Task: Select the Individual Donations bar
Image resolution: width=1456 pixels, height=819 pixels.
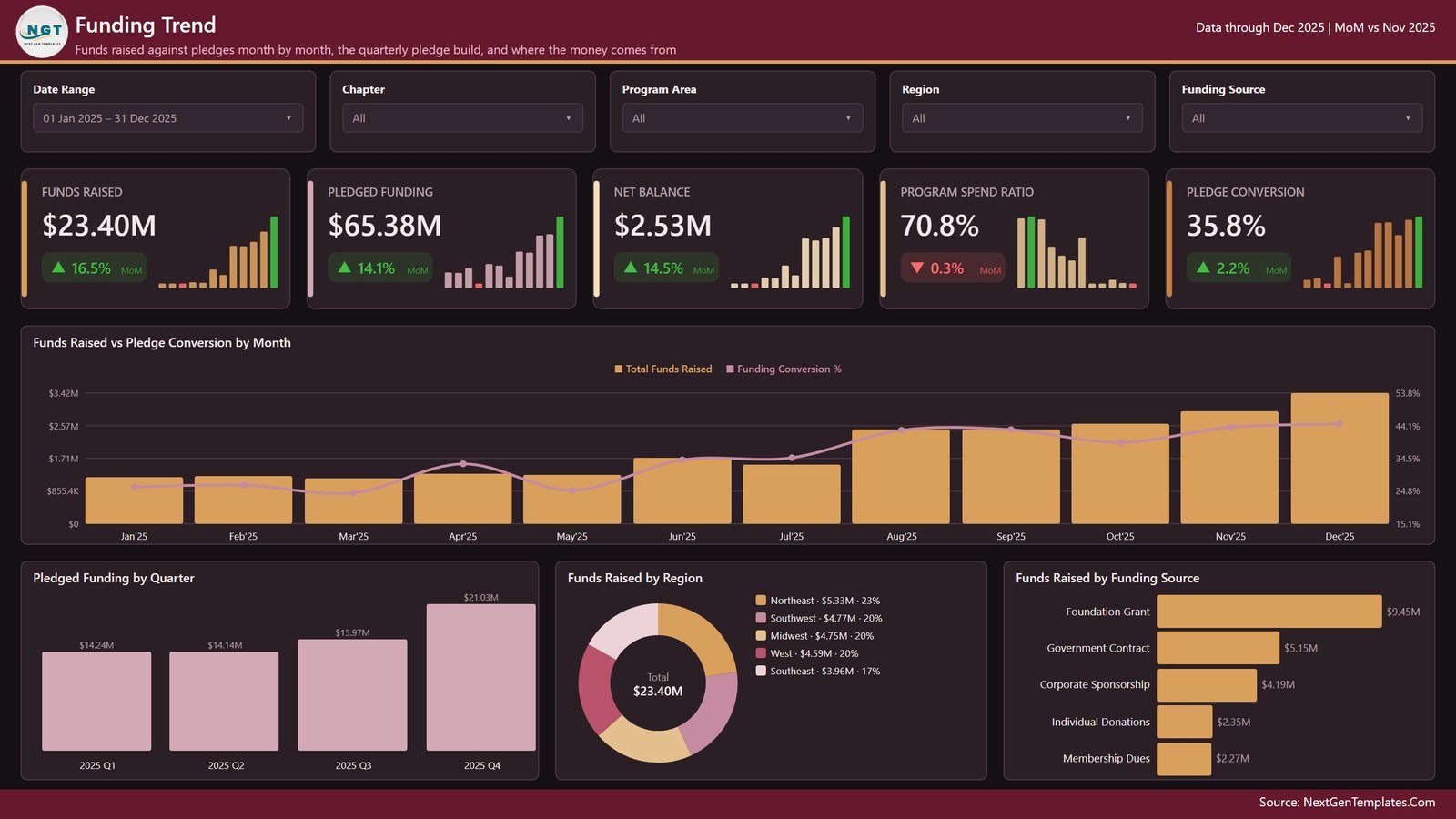Action: point(1185,722)
